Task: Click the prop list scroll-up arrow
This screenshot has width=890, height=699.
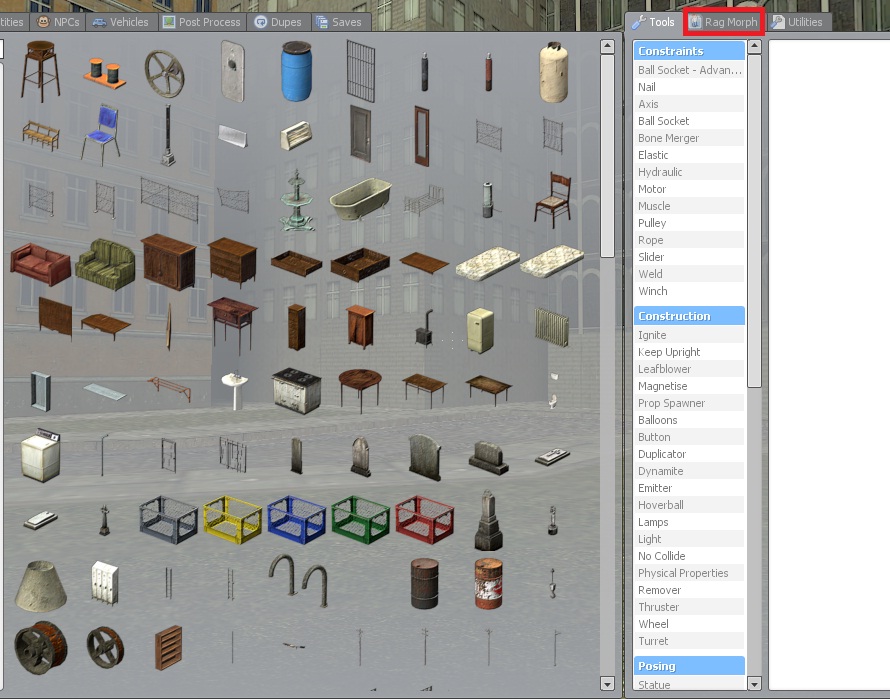Action: tap(607, 46)
